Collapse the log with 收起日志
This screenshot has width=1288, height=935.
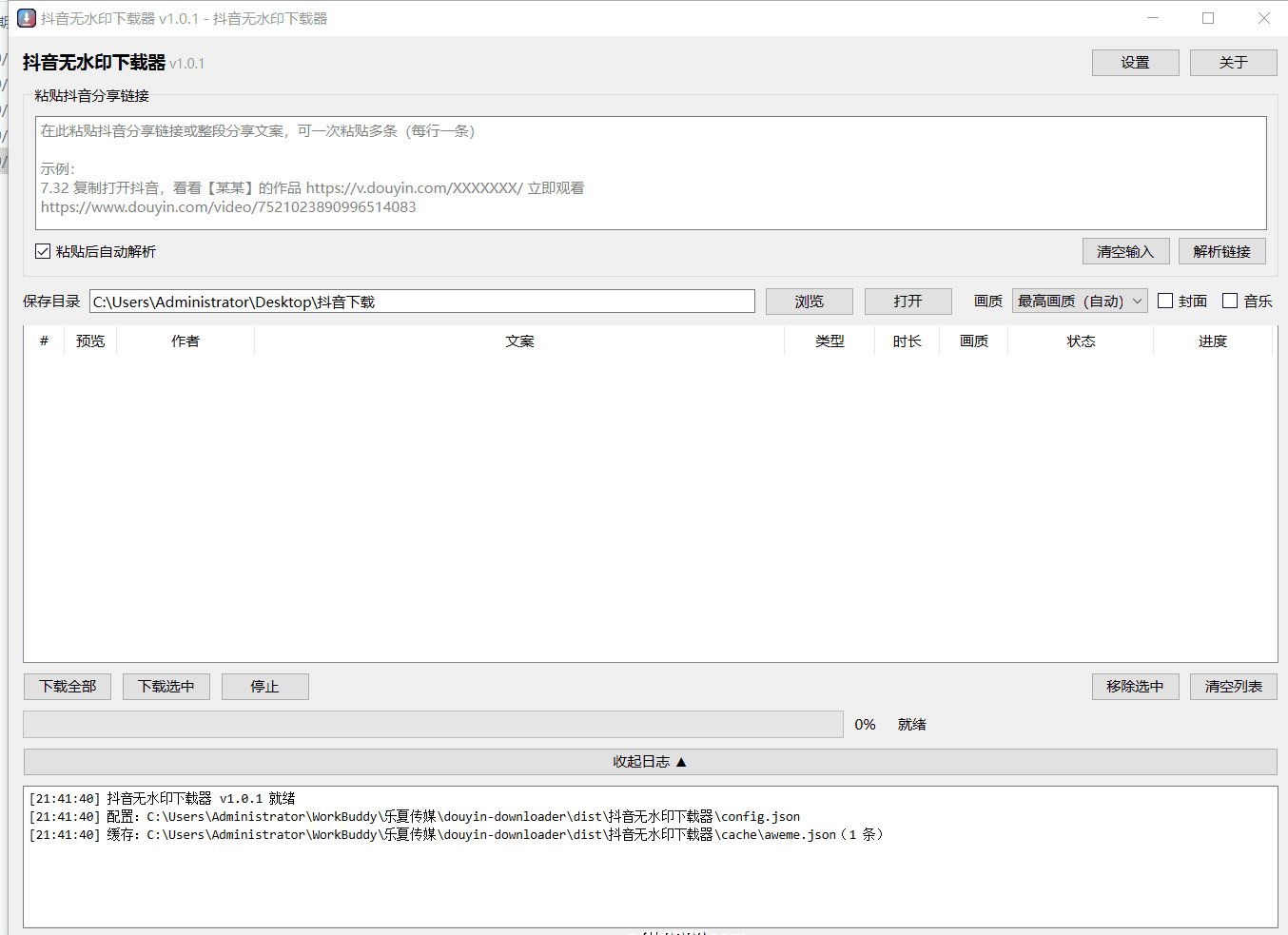pyautogui.click(x=650, y=762)
